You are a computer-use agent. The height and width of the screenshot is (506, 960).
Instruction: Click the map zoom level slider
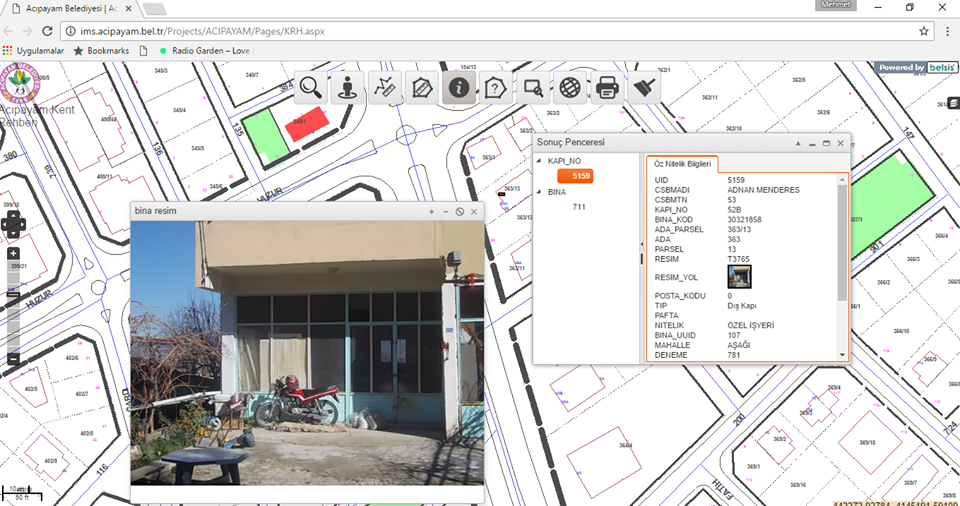13,295
